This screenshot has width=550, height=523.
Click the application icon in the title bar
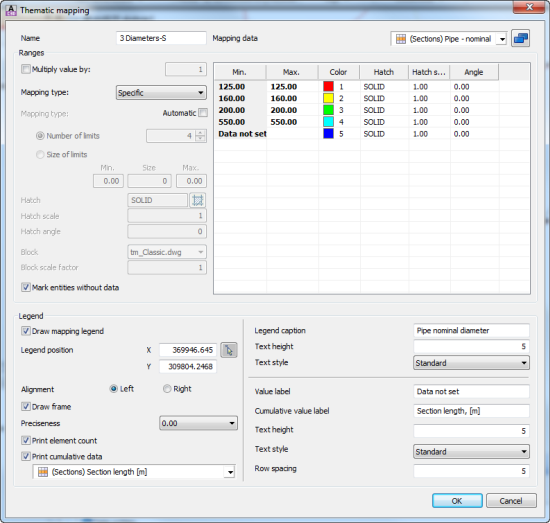click(11, 10)
